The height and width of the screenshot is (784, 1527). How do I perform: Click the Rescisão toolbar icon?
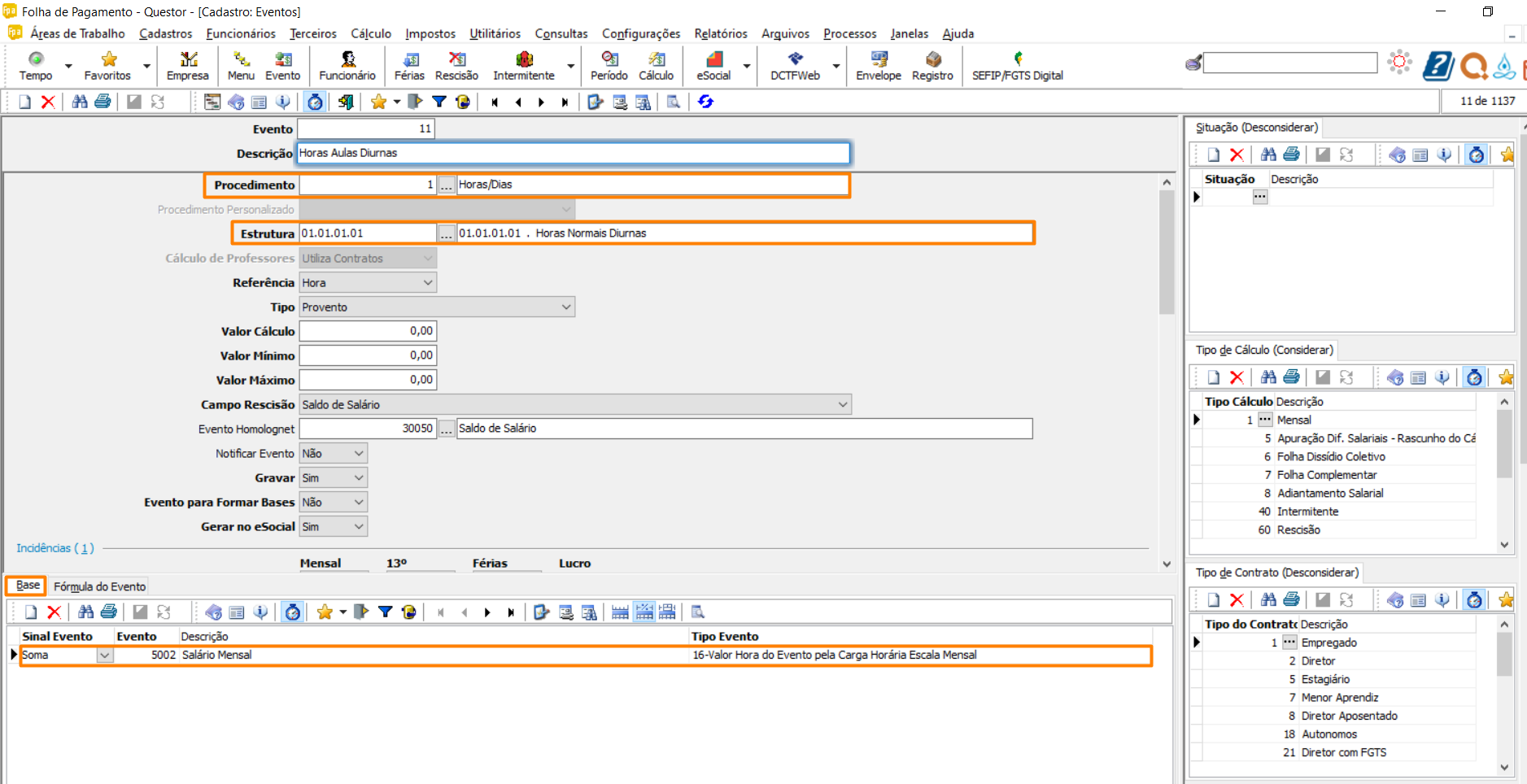point(456,65)
